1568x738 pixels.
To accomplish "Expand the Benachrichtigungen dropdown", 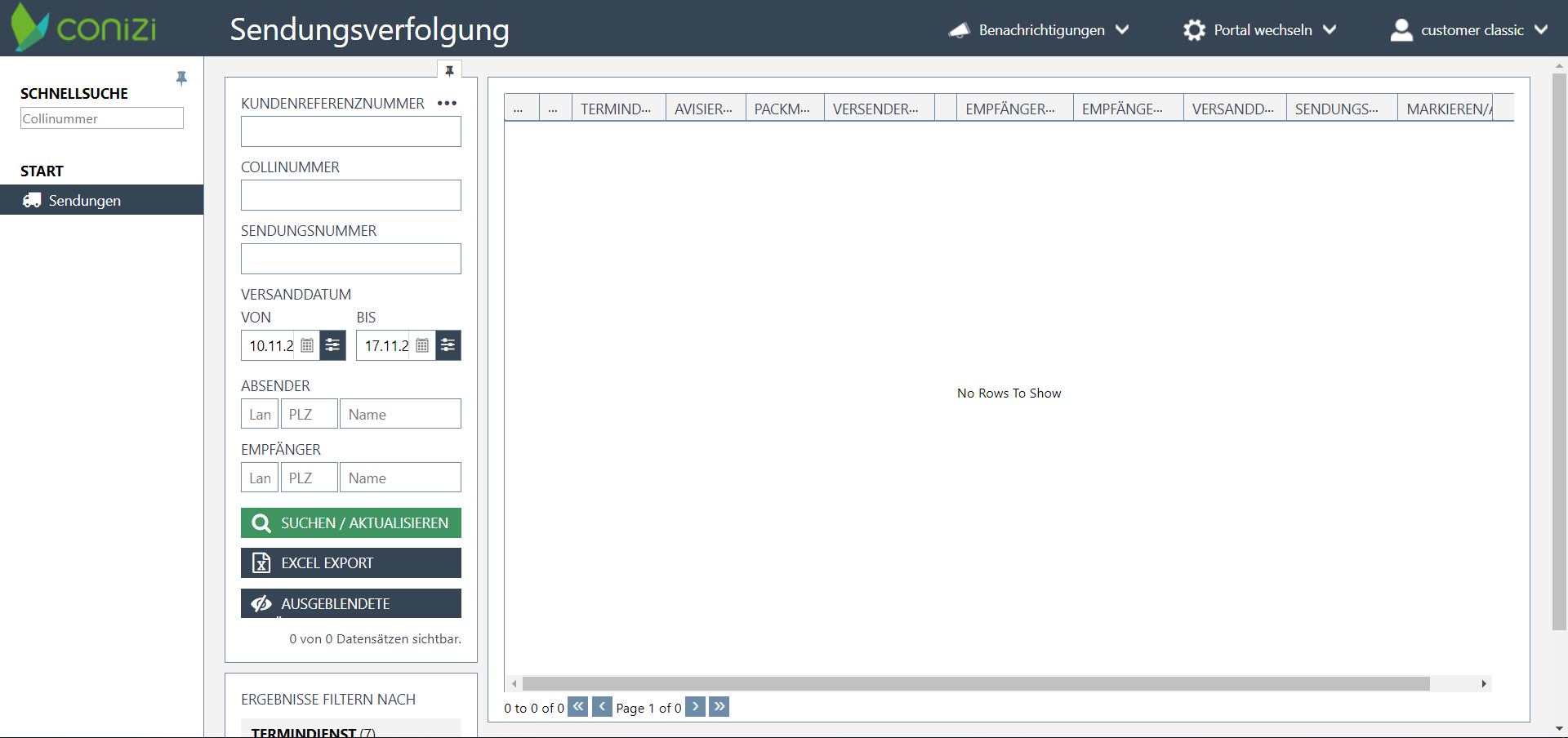I will (x=1039, y=30).
